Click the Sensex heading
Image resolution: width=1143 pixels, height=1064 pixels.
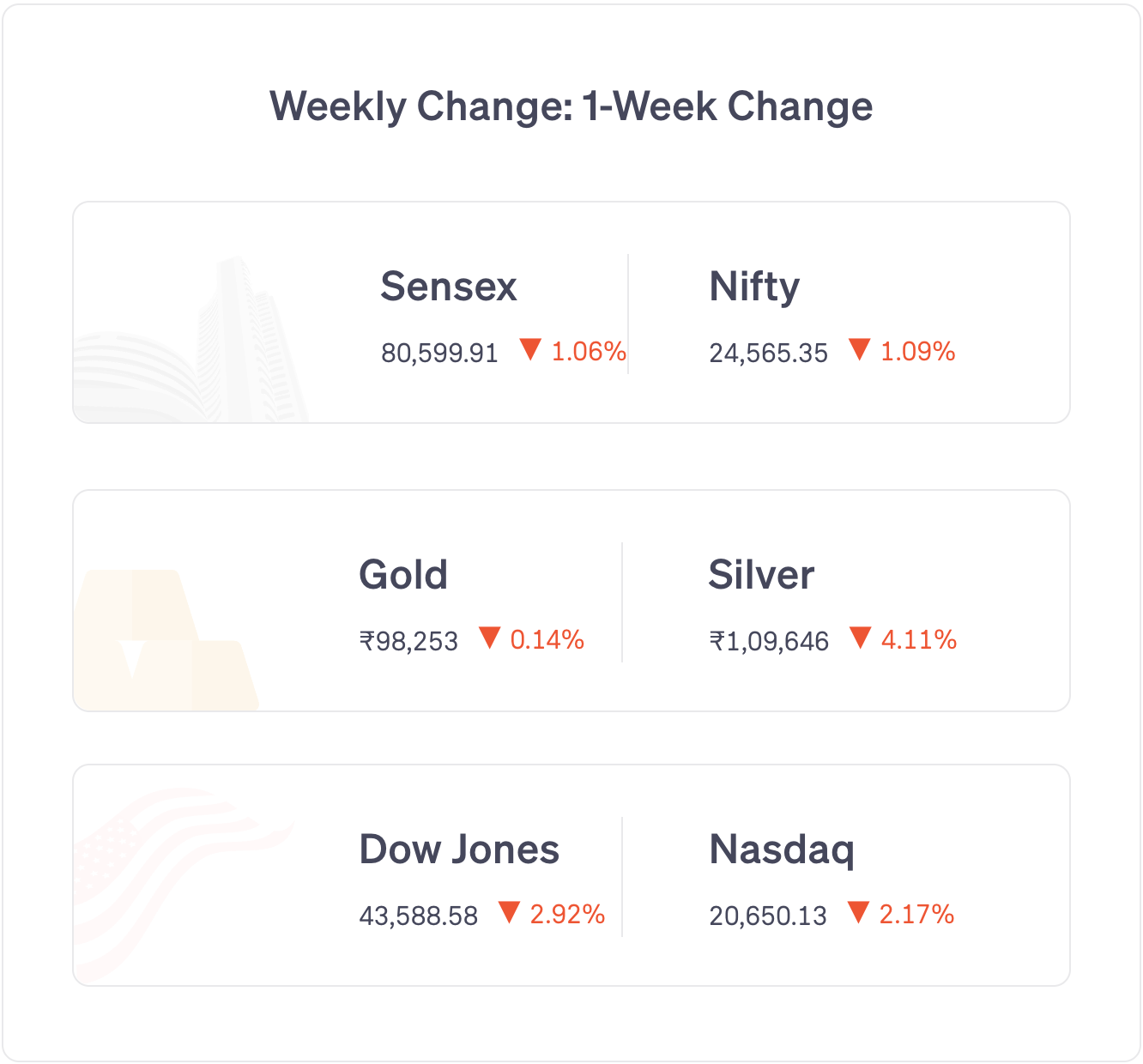tap(449, 287)
